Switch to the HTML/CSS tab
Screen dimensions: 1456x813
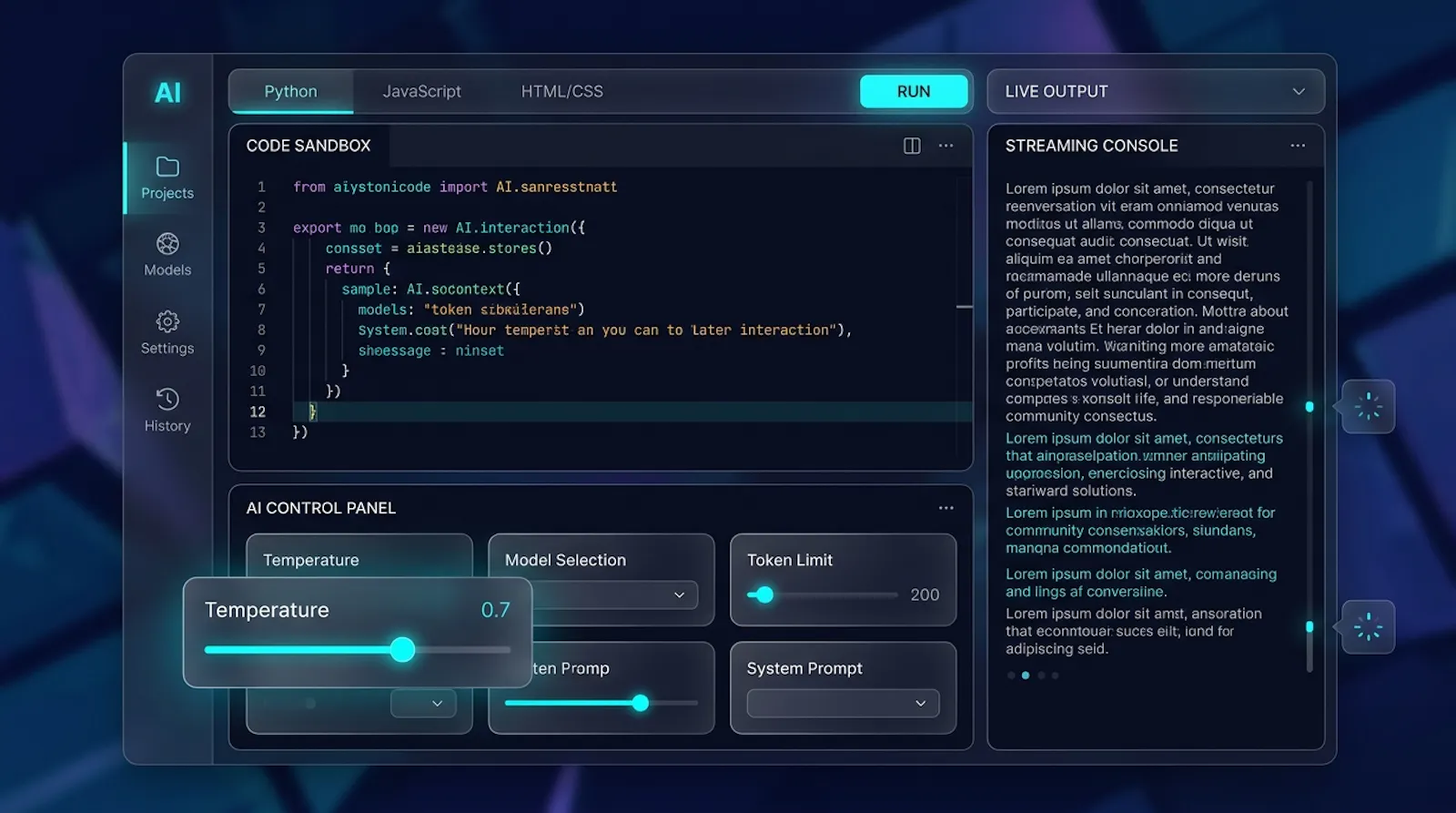561,91
